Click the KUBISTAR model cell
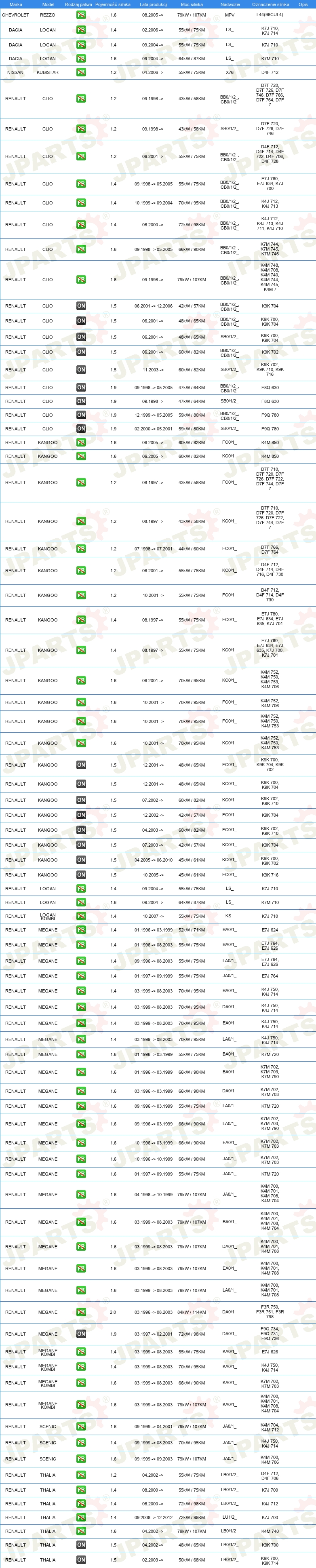The image size is (316, 1568). [x=48, y=72]
